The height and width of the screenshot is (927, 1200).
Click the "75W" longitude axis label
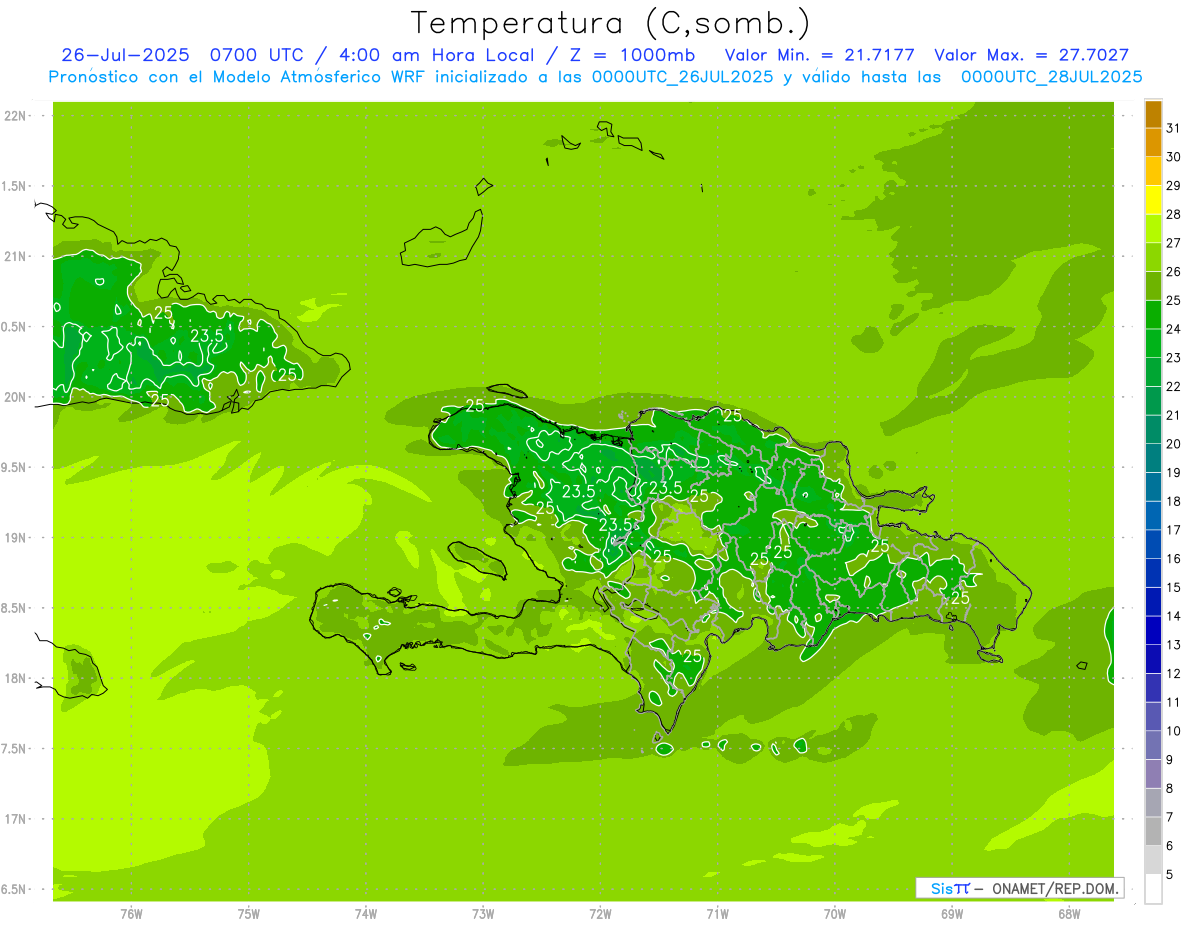pyautogui.click(x=249, y=914)
